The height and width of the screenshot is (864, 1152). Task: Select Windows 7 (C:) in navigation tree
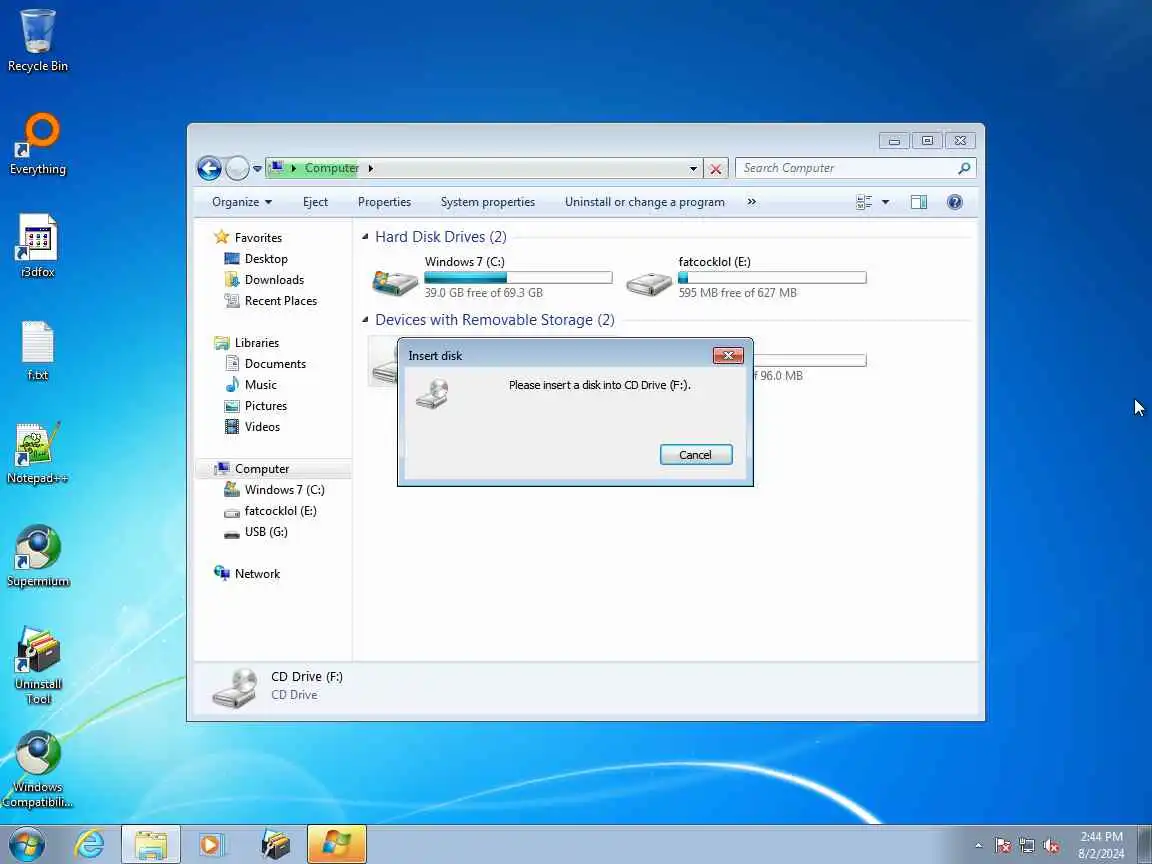click(275, 490)
